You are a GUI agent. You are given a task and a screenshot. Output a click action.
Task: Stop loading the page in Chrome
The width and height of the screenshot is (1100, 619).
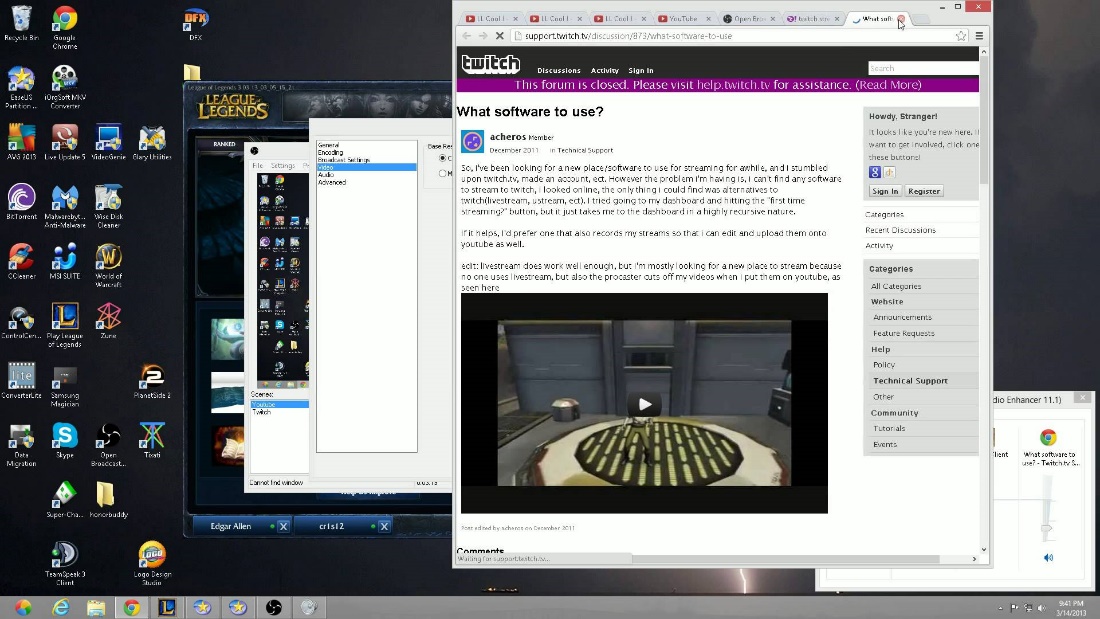pos(499,36)
